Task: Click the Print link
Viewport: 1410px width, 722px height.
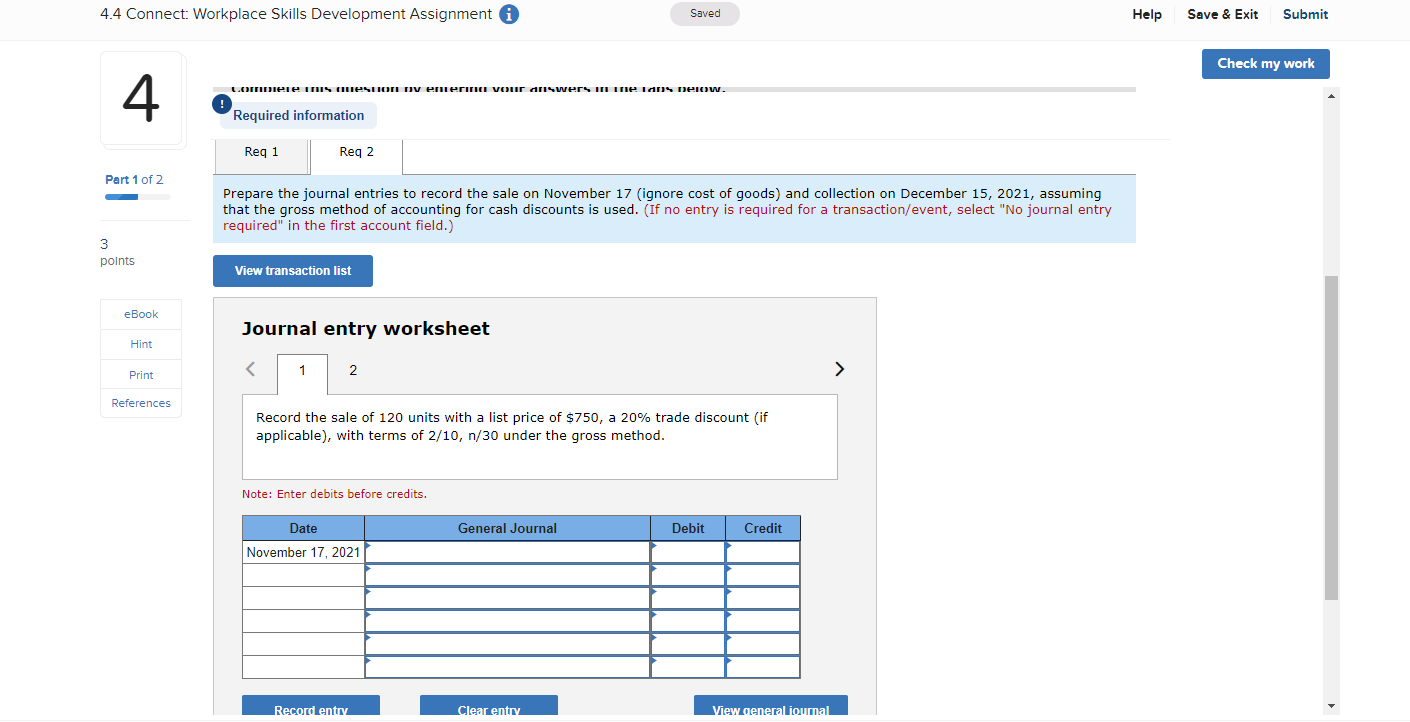Action: [141, 374]
